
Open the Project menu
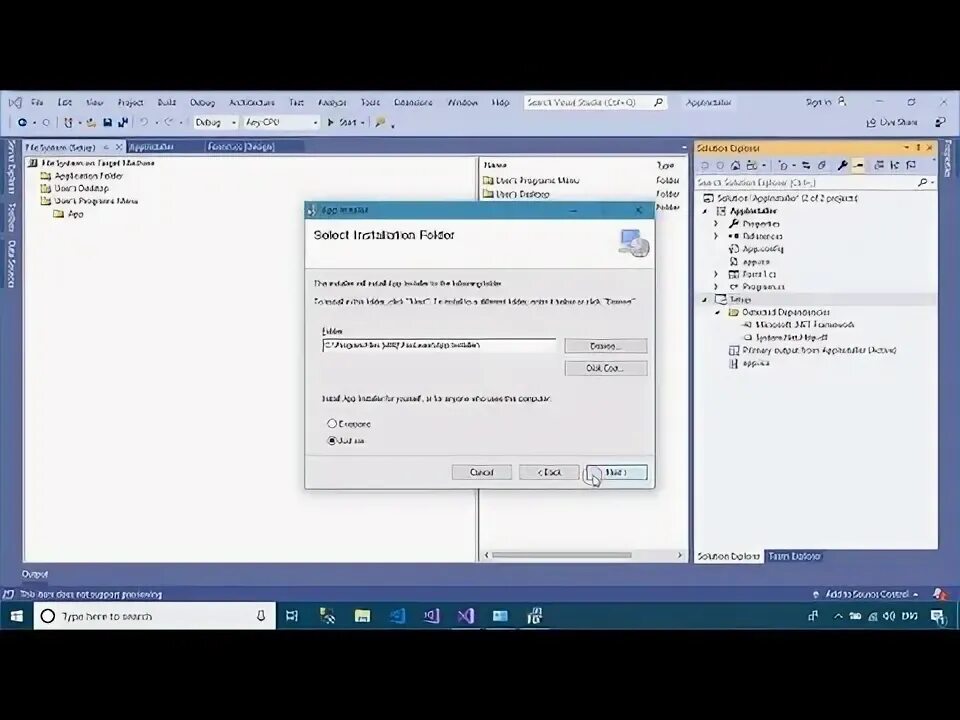pyautogui.click(x=130, y=102)
